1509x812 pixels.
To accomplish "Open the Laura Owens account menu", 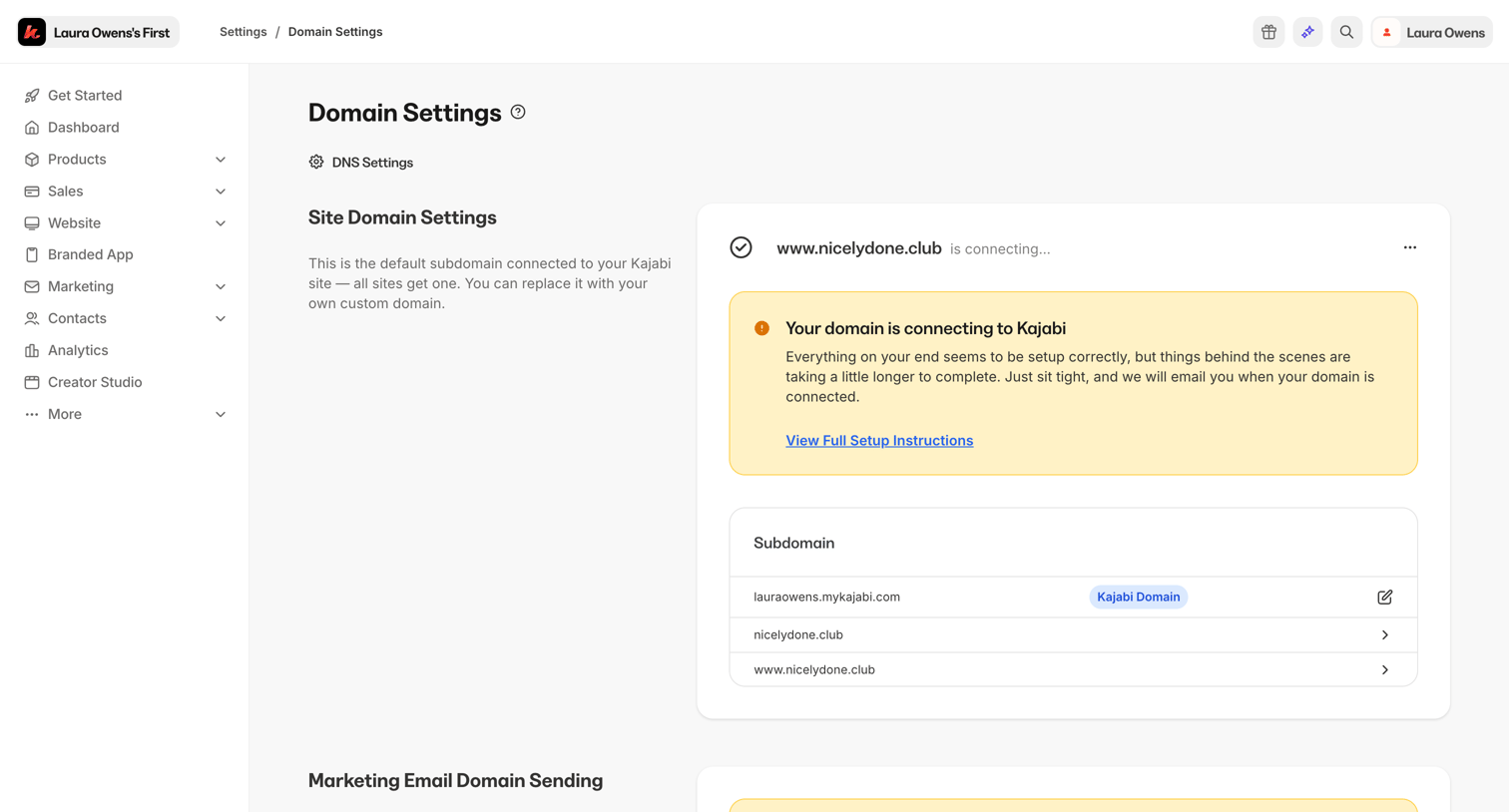I will (x=1431, y=32).
